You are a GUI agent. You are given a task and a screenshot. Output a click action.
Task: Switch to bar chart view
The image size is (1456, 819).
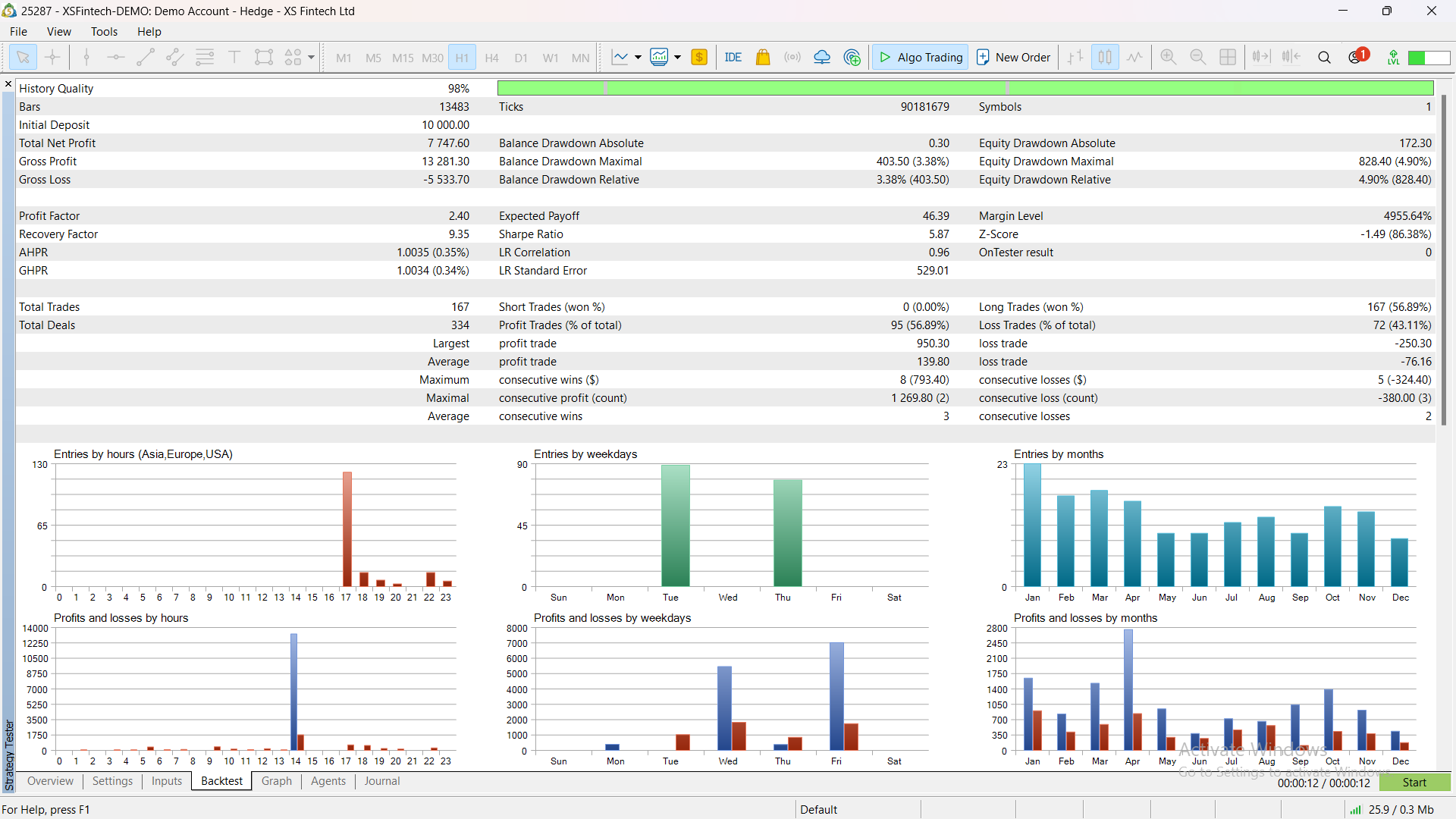[1075, 57]
